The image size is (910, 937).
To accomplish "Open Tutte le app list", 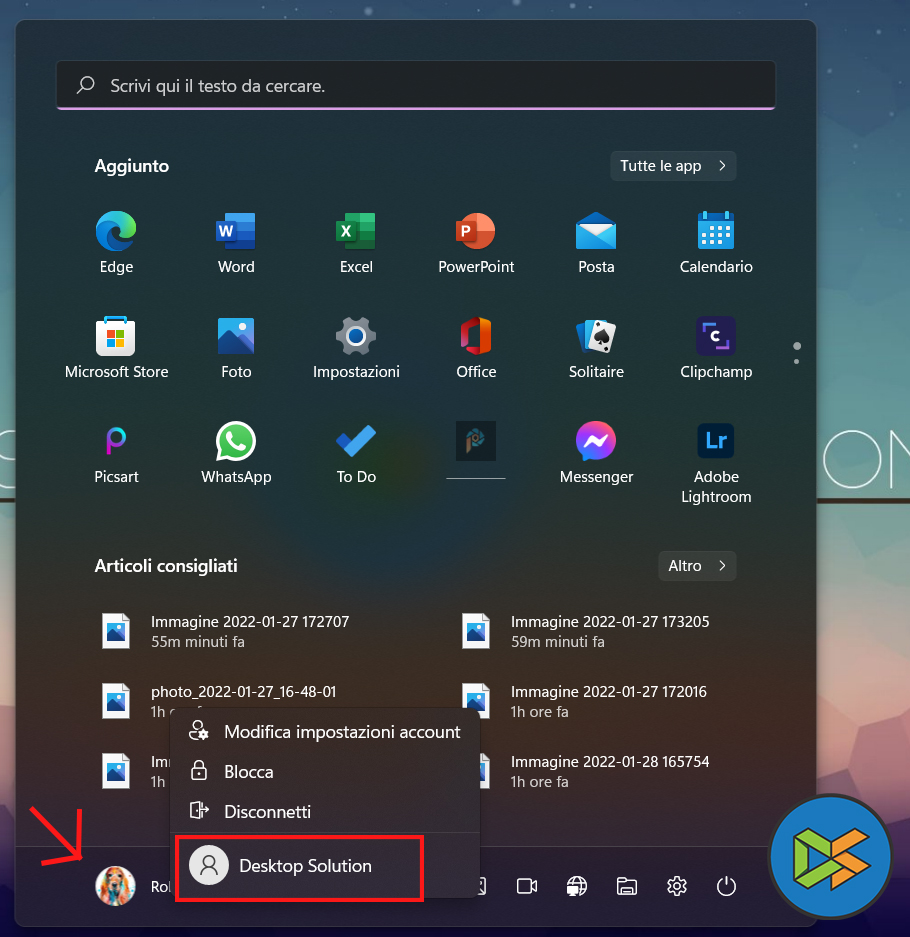I will [673, 166].
